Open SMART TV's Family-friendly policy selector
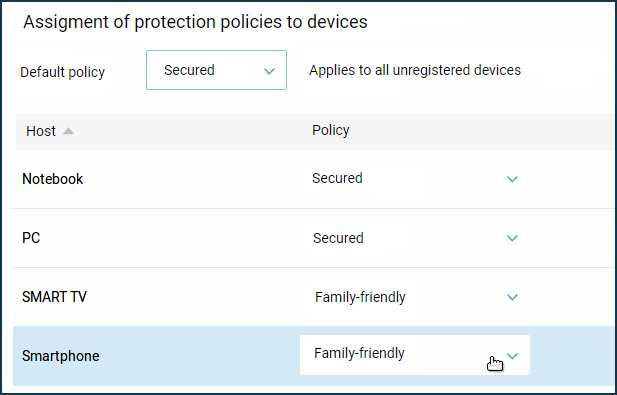Screen dimensions: 617x395 (415, 297)
